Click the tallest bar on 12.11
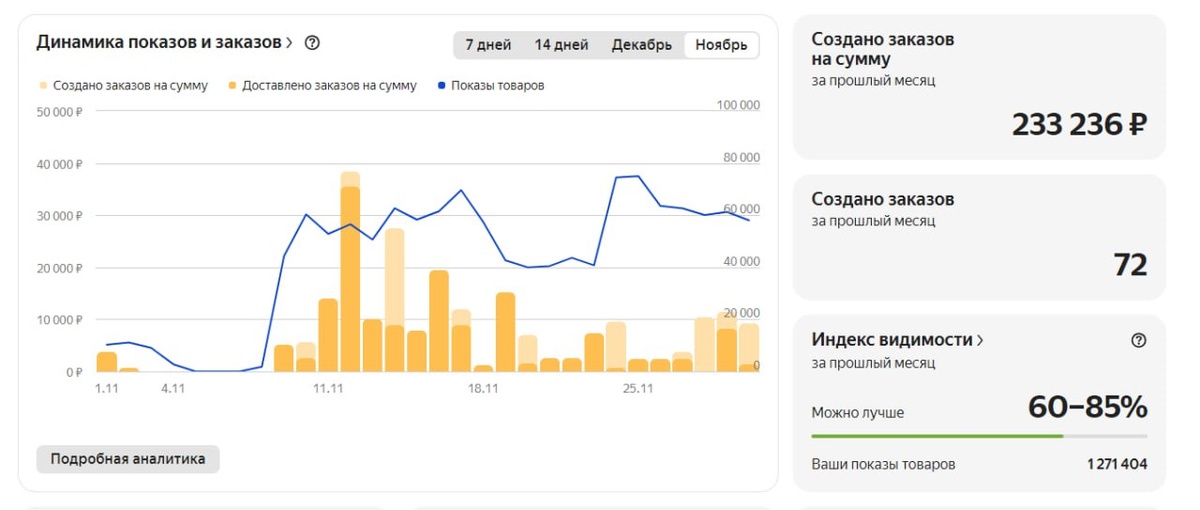The width and height of the screenshot is (1200, 510). pos(350,271)
